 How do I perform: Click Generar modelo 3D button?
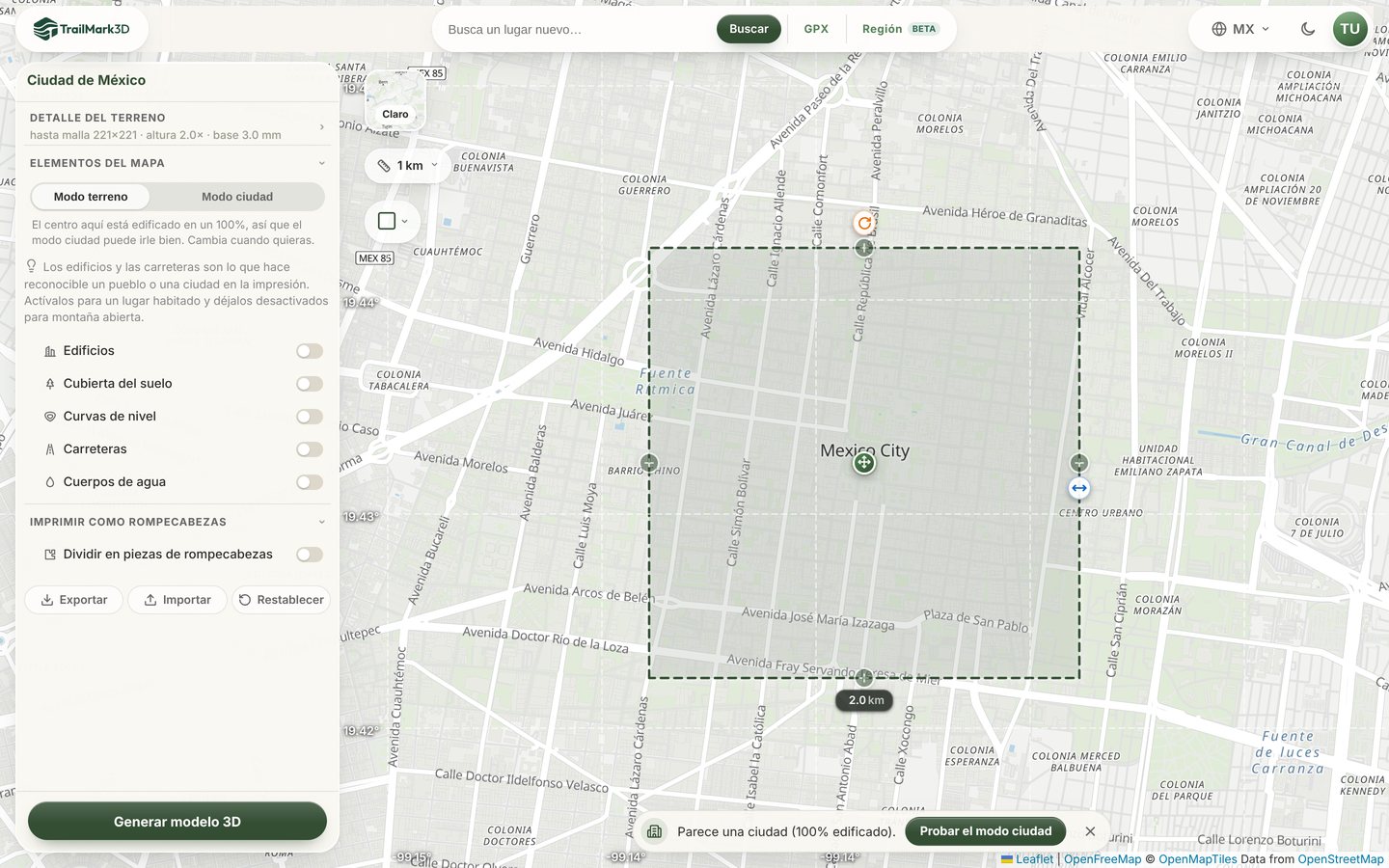coord(177,822)
